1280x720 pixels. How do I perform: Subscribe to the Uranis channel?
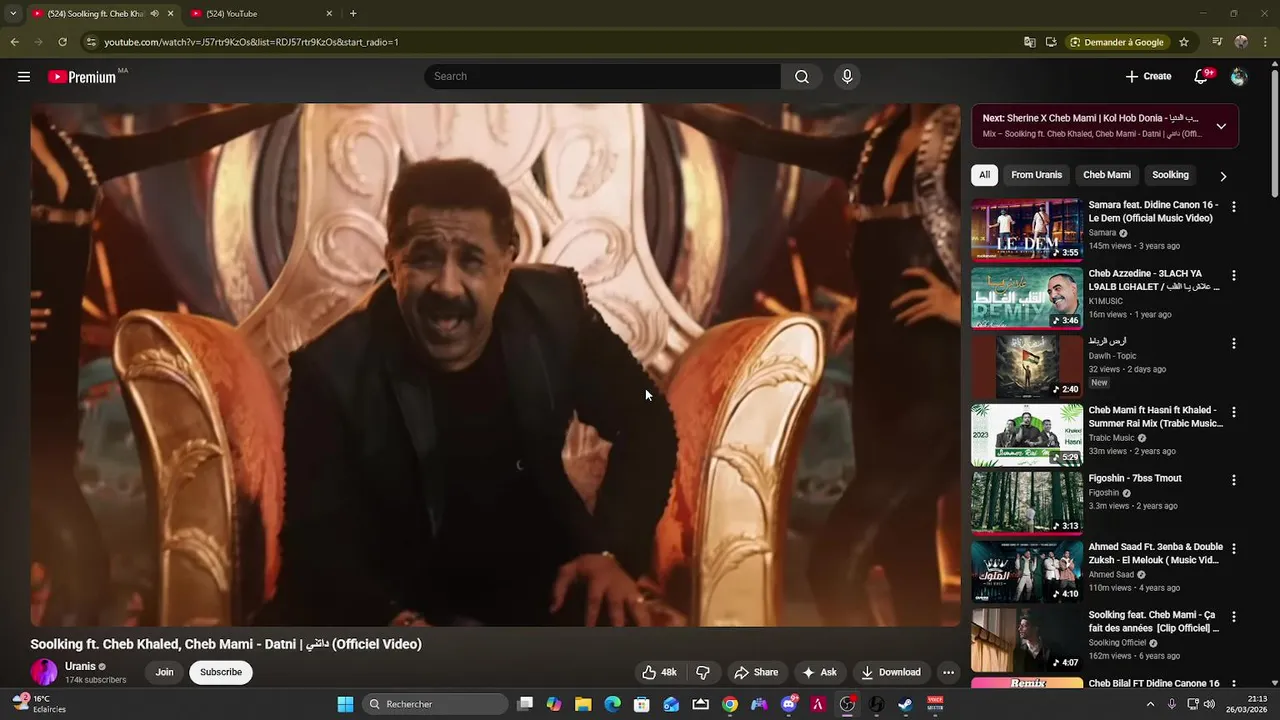[x=221, y=672]
